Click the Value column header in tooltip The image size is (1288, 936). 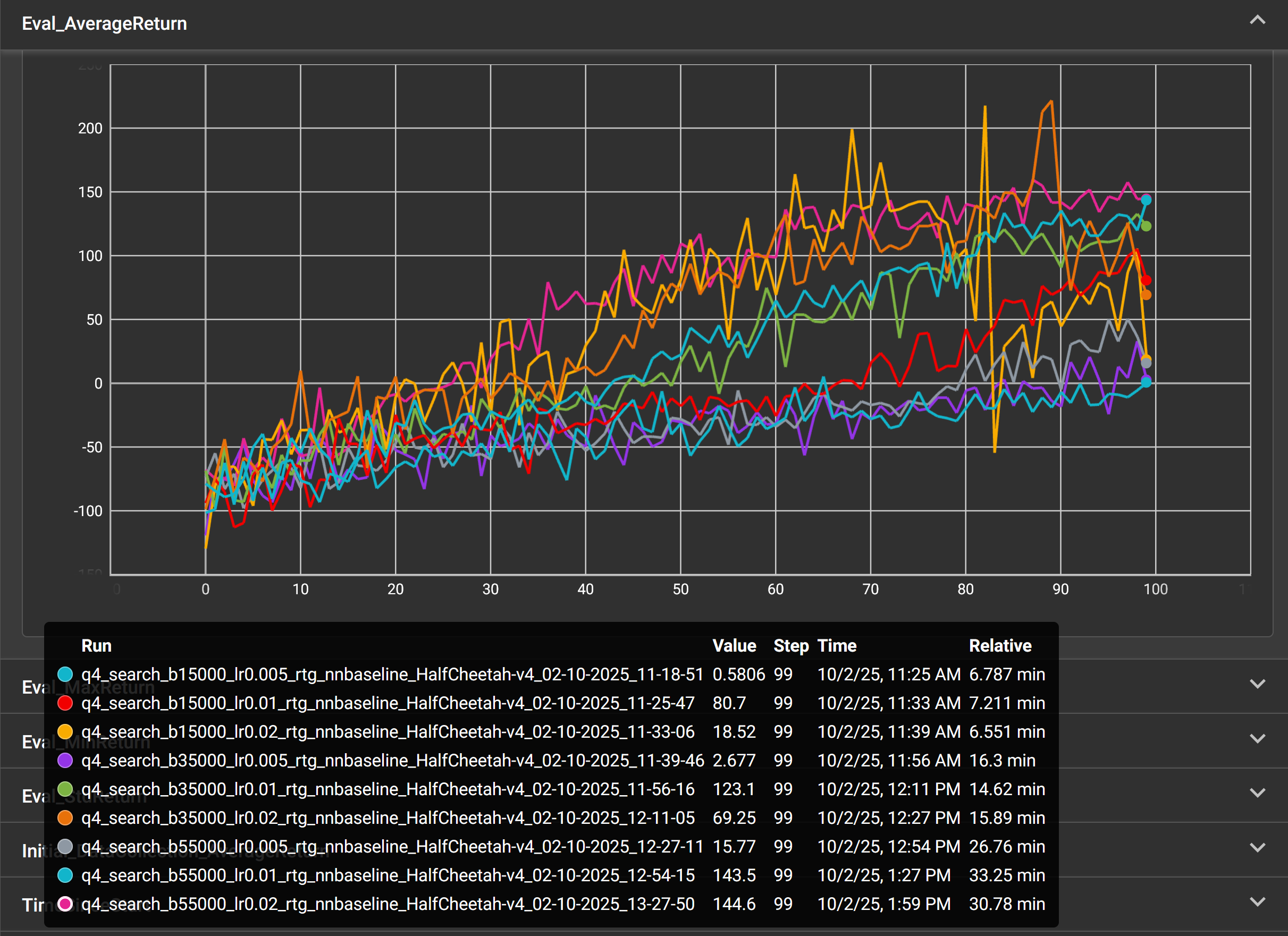[734, 646]
